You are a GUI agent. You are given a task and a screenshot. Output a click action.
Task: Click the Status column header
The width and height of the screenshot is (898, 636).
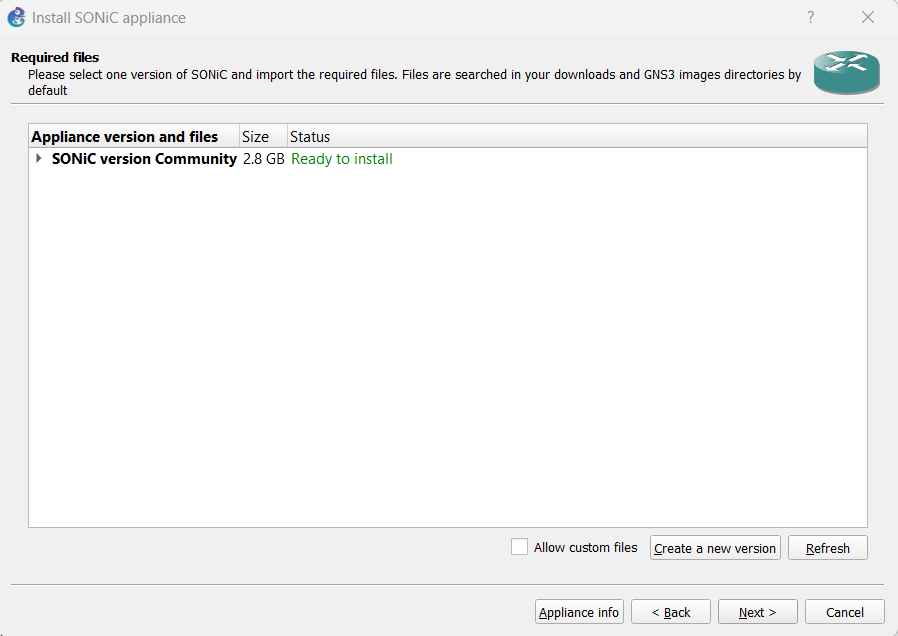click(x=310, y=137)
